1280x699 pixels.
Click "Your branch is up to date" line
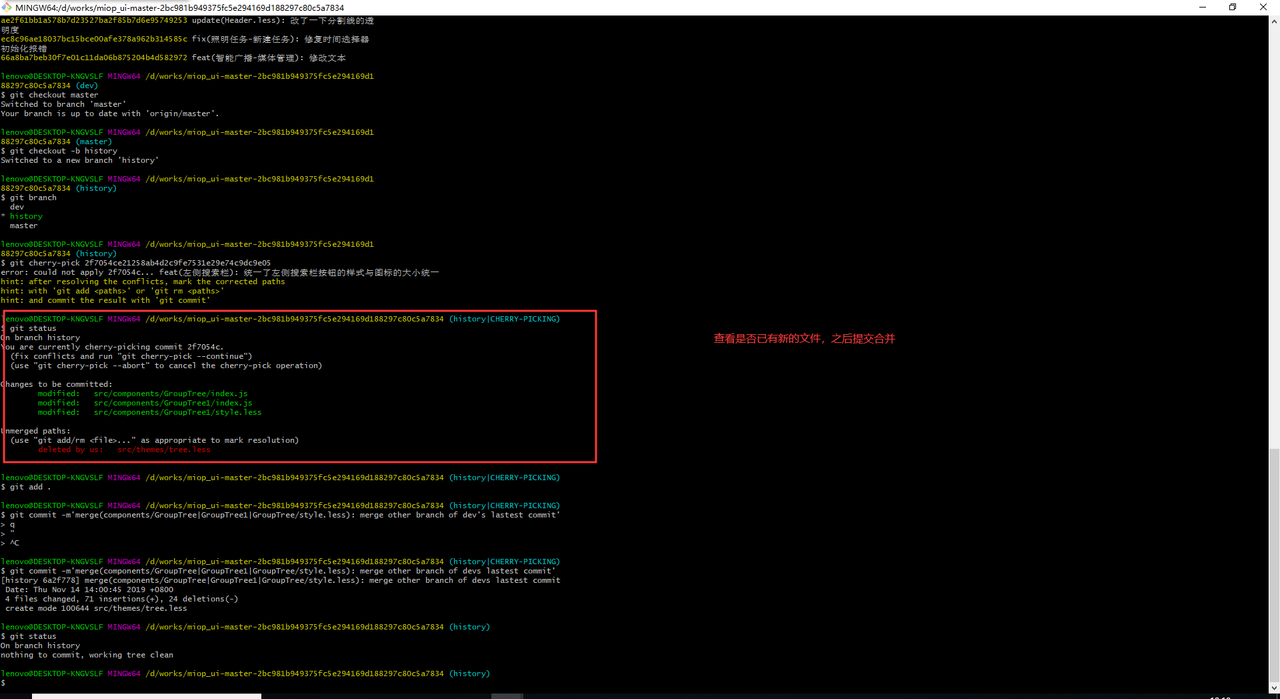click(110, 114)
